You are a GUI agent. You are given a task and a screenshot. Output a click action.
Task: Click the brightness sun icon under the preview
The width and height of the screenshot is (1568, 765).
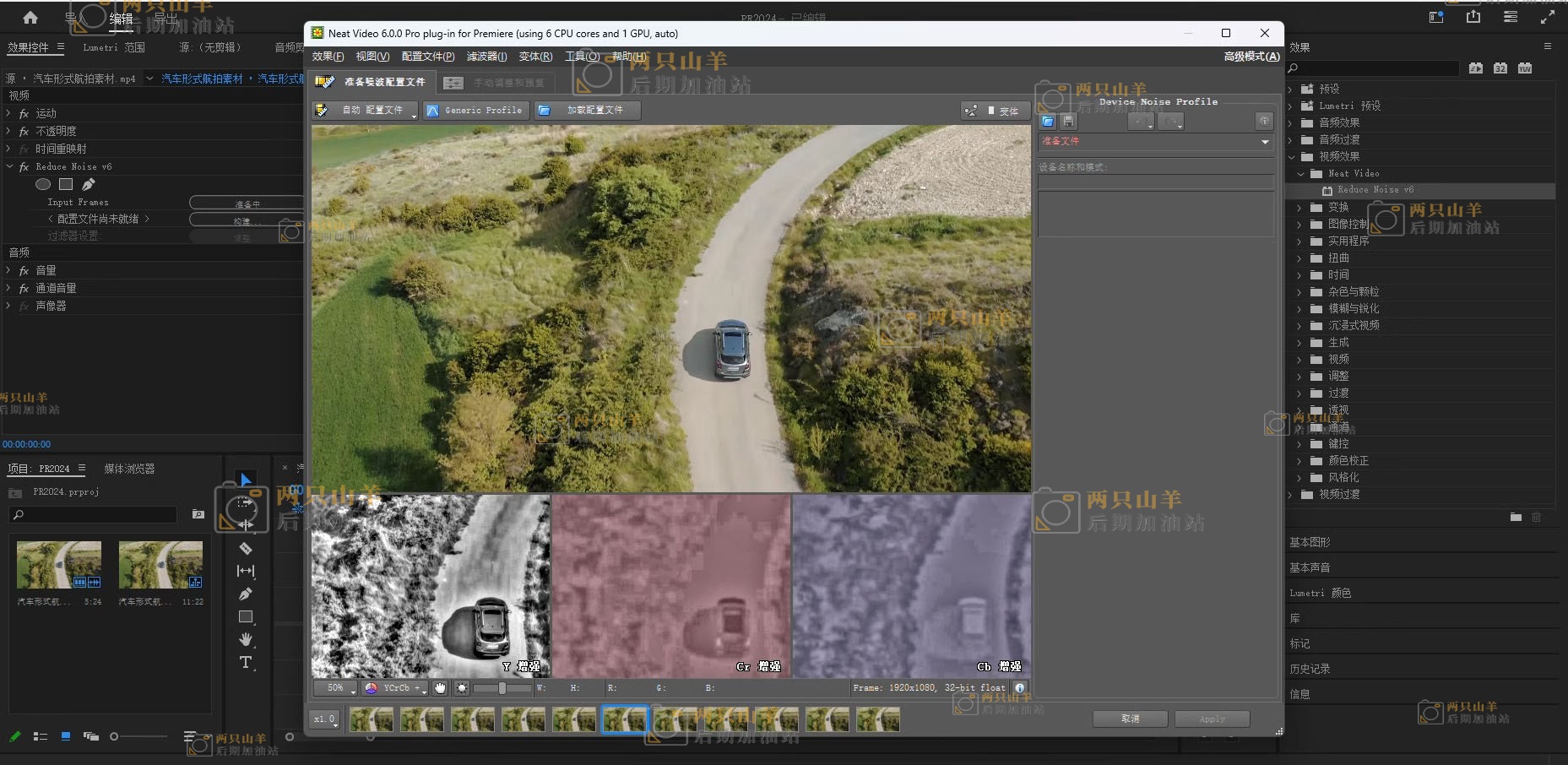point(462,688)
